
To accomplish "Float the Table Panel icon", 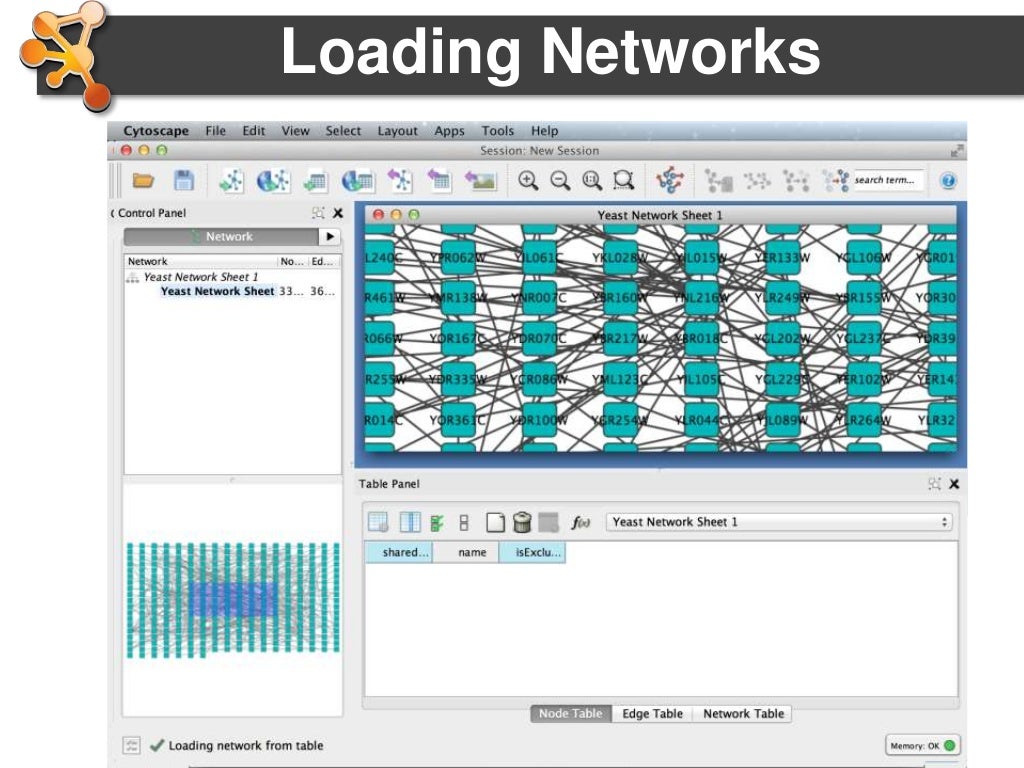I will coord(935,484).
